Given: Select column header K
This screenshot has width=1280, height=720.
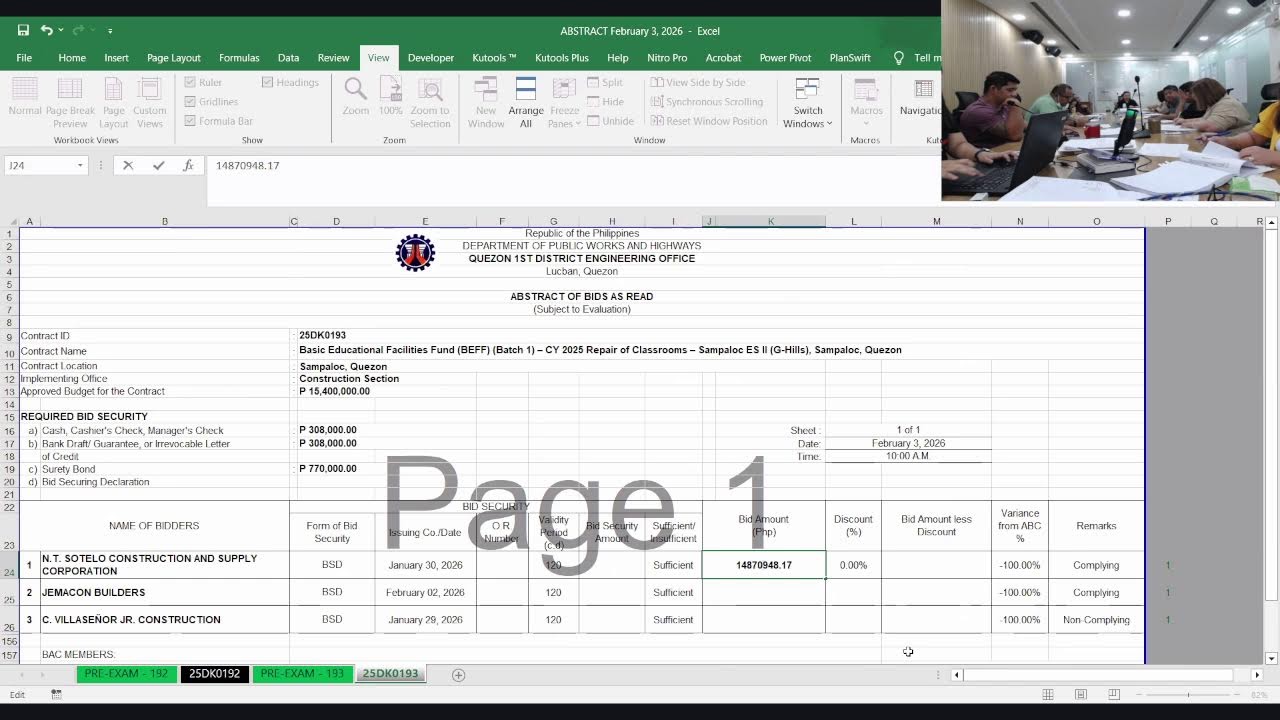Looking at the screenshot, I should coord(771,221).
